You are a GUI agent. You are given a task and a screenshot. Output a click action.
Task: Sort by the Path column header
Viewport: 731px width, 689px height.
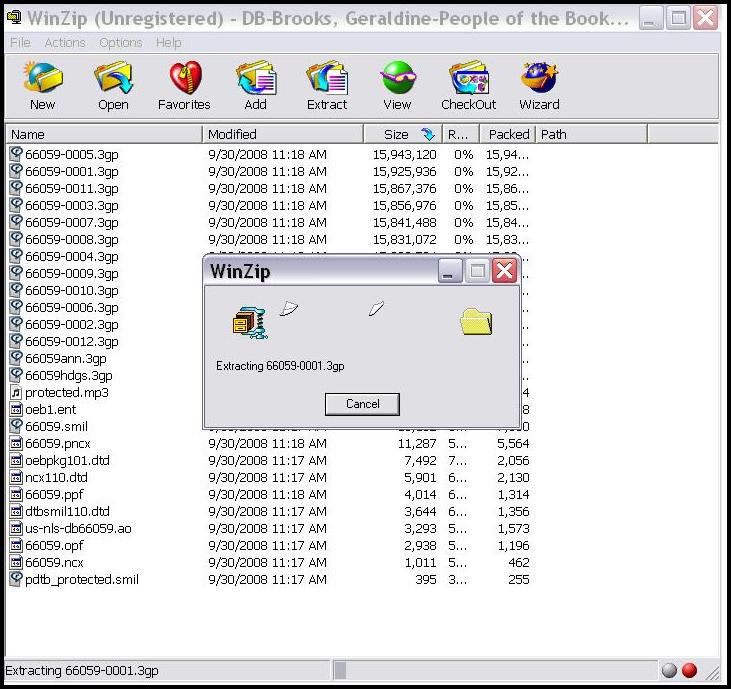pyautogui.click(x=591, y=134)
